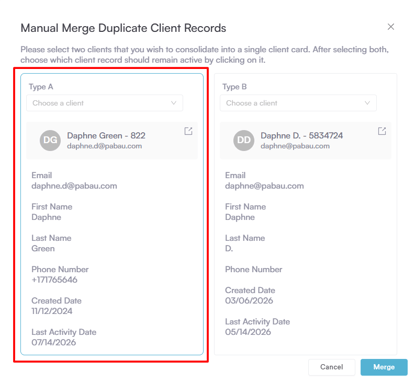
Task: Open Type B Choose a client dropdown
Action: tap(298, 103)
